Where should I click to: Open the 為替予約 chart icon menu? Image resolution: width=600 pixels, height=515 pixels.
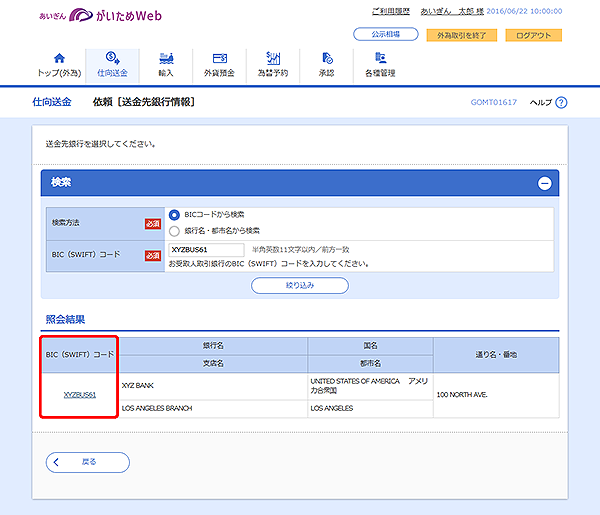point(273,58)
